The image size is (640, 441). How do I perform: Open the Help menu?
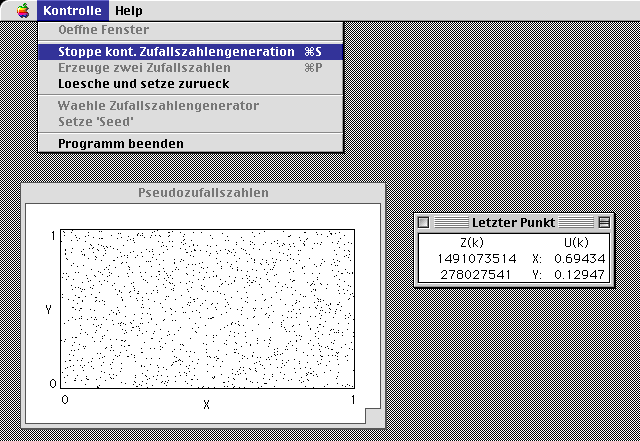tap(129, 11)
